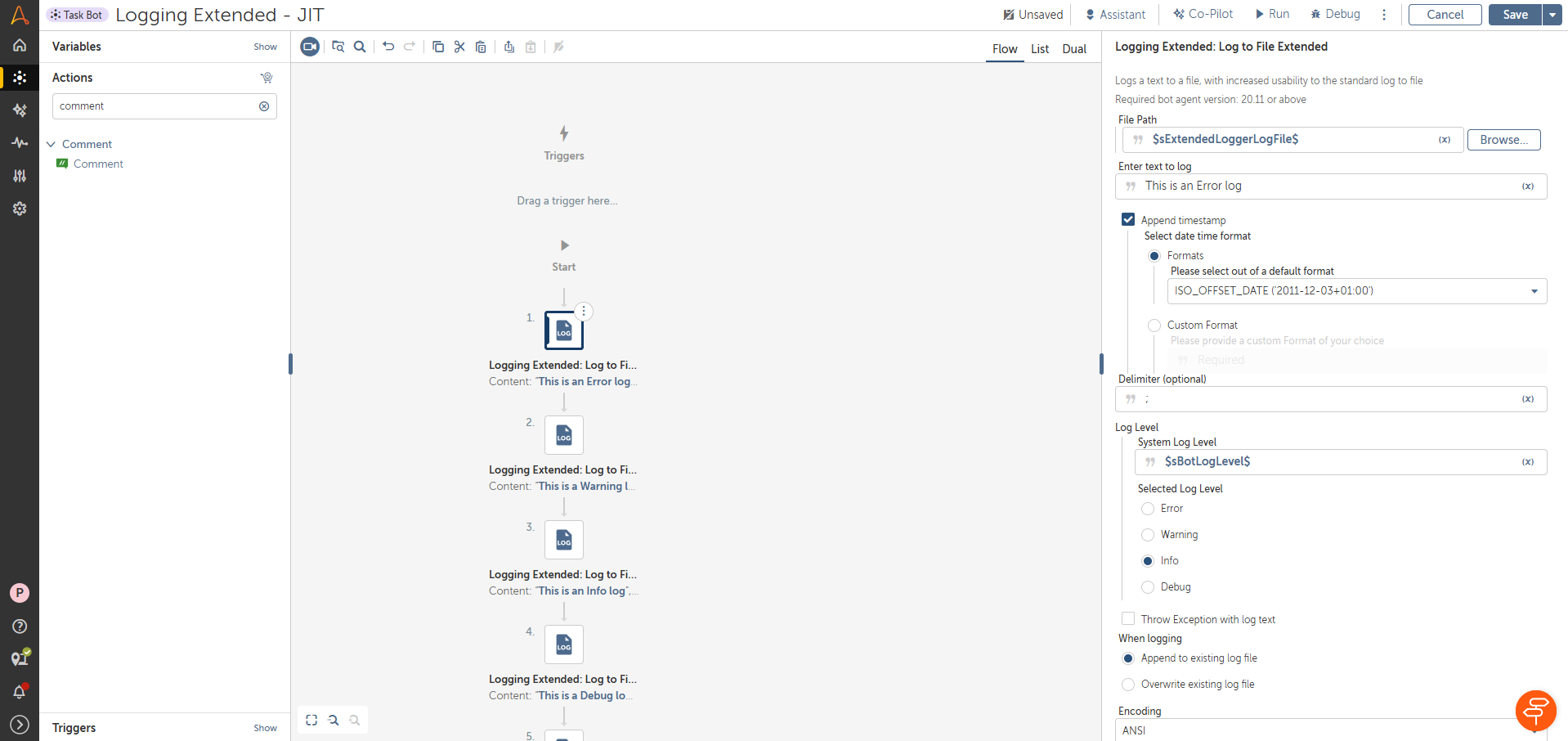The width and height of the screenshot is (1568, 741).
Task: Cut the selected action with scissors icon
Action: [459, 47]
